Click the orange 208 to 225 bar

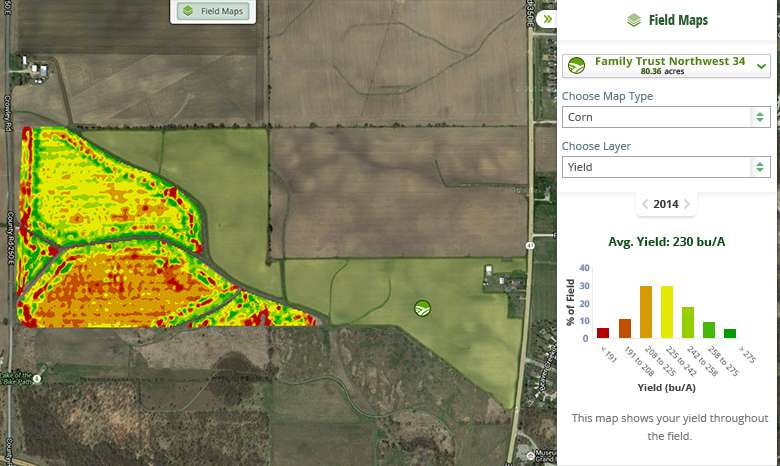pyautogui.click(x=646, y=312)
